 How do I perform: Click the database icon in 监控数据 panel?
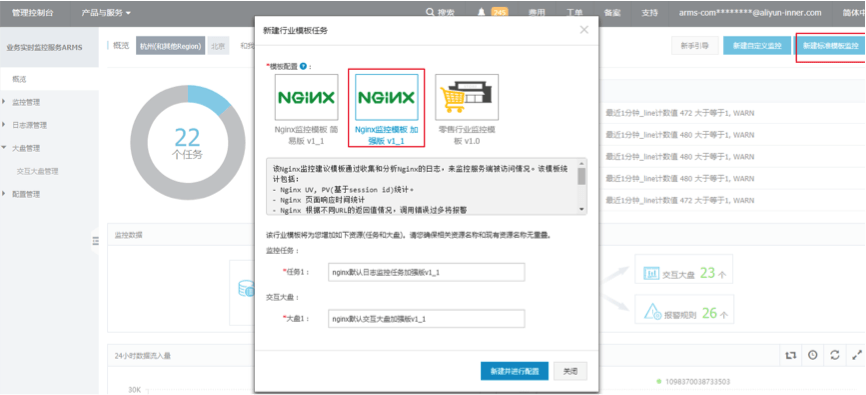pyautogui.click(x=246, y=289)
